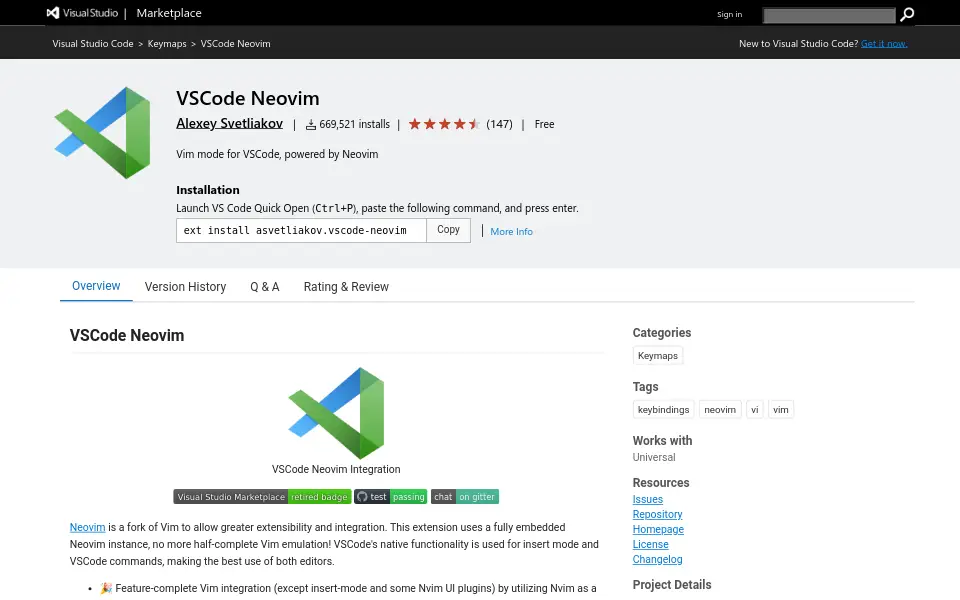
Task: Click the vim tag
Action: [x=781, y=410]
